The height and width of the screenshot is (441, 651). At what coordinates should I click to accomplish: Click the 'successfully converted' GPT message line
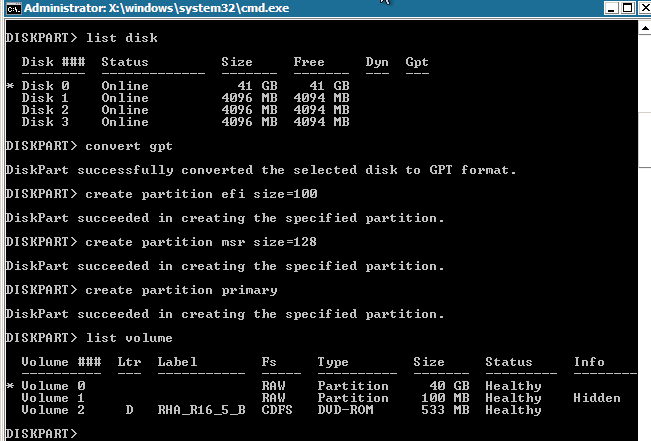pyautogui.click(x=260, y=170)
